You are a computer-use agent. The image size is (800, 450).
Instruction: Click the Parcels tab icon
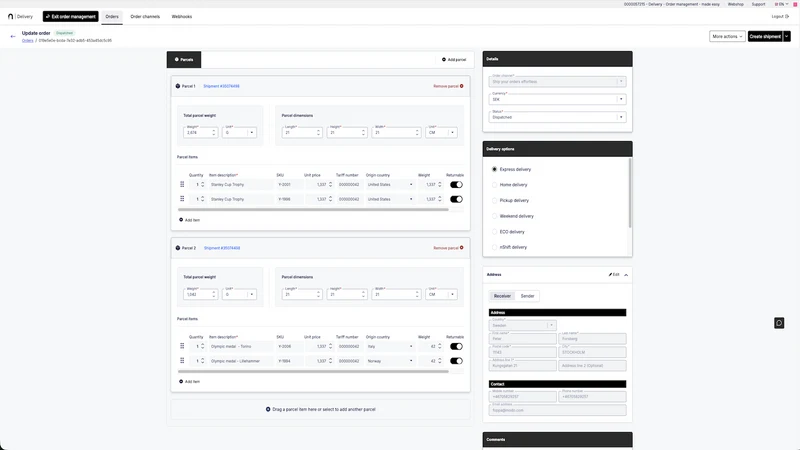[177, 60]
